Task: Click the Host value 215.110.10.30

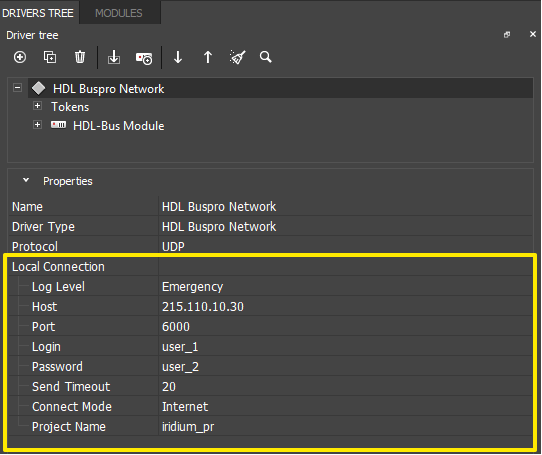Action: point(203,307)
